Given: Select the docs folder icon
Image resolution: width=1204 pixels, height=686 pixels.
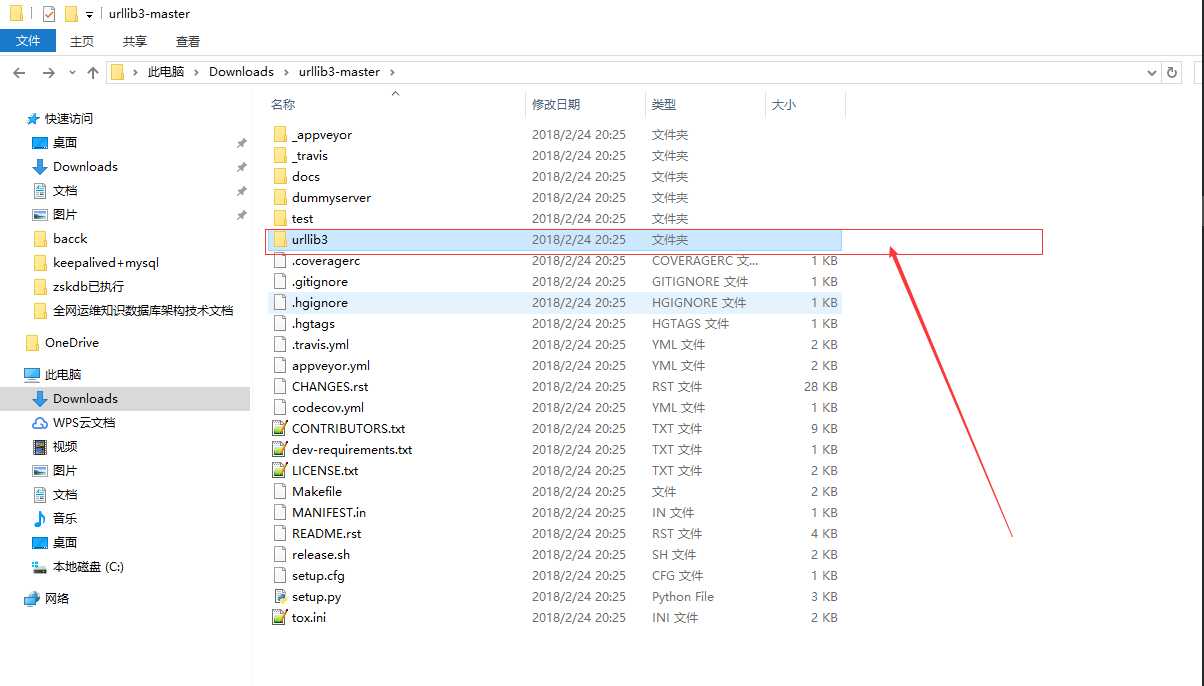Looking at the screenshot, I should tap(280, 176).
